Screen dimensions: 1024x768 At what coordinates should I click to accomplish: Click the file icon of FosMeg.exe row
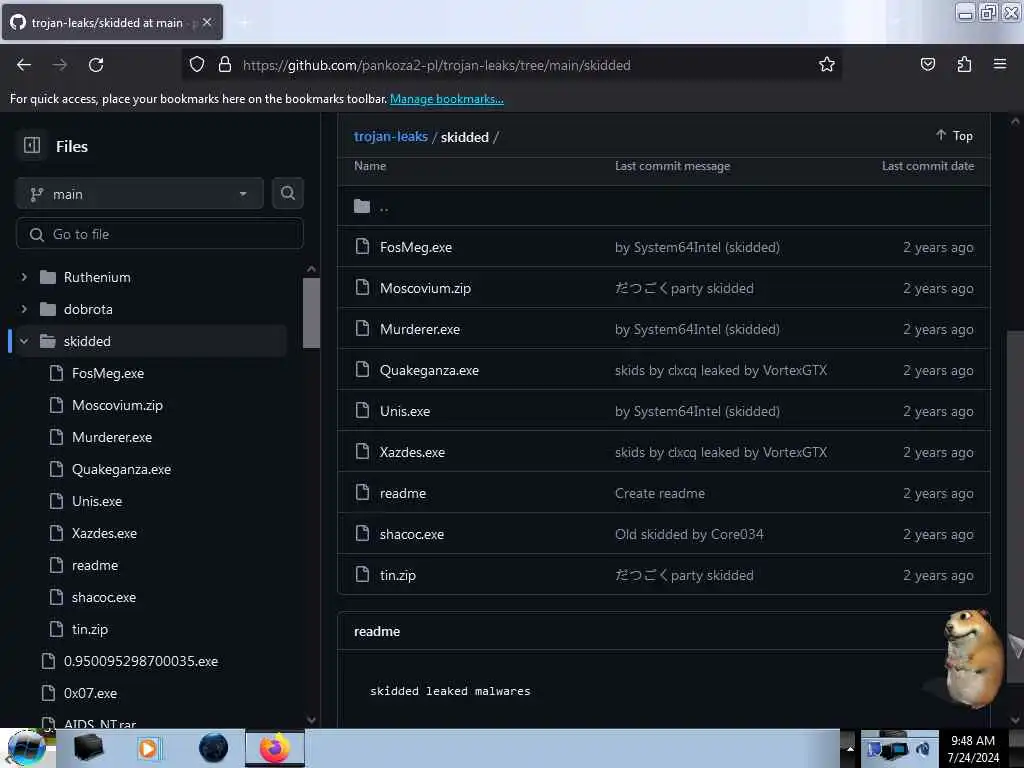click(362, 246)
